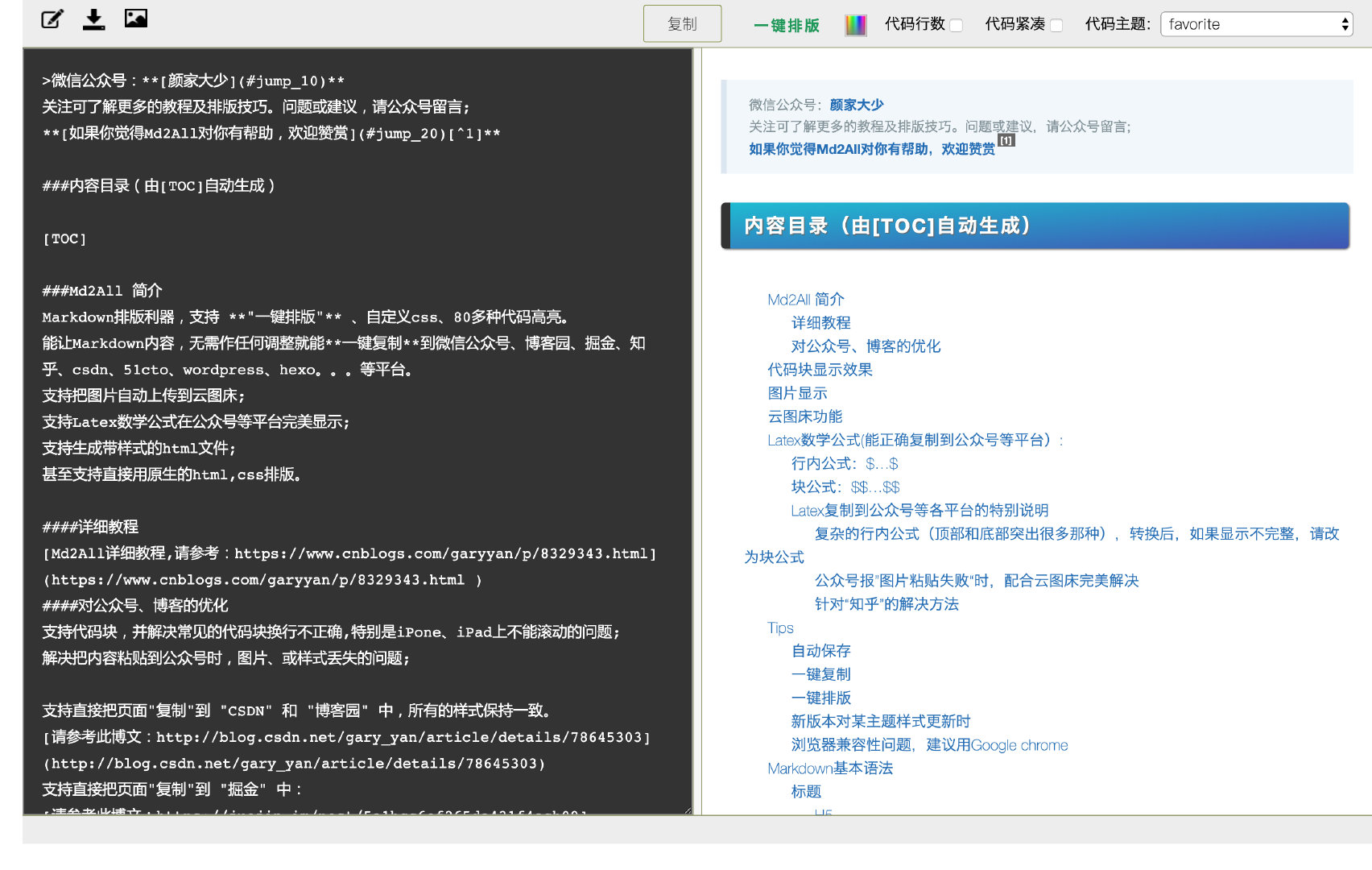Click the editor resize handle at corner
Screen dimensions: 1372x870
pyautogui.click(x=688, y=810)
